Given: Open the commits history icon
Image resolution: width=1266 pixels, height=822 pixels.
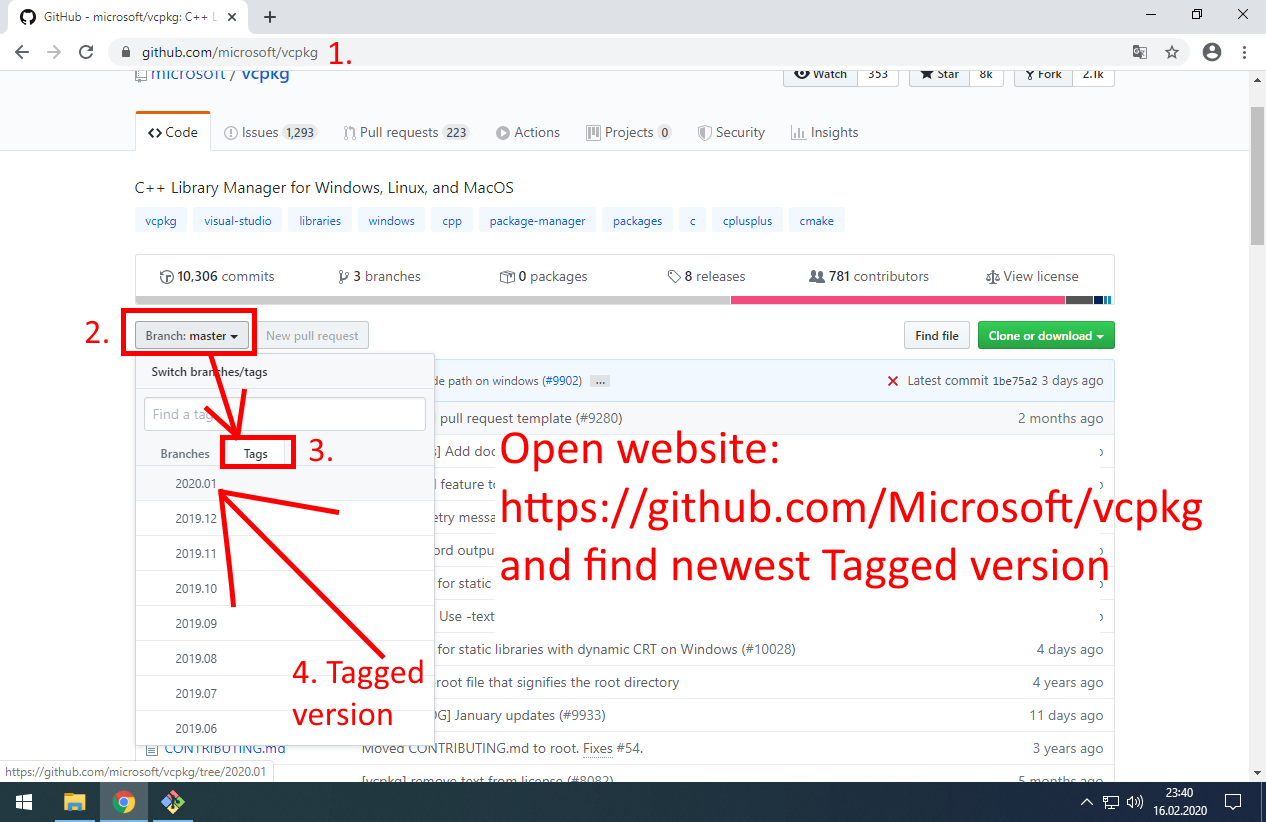Looking at the screenshot, I should [166, 276].
